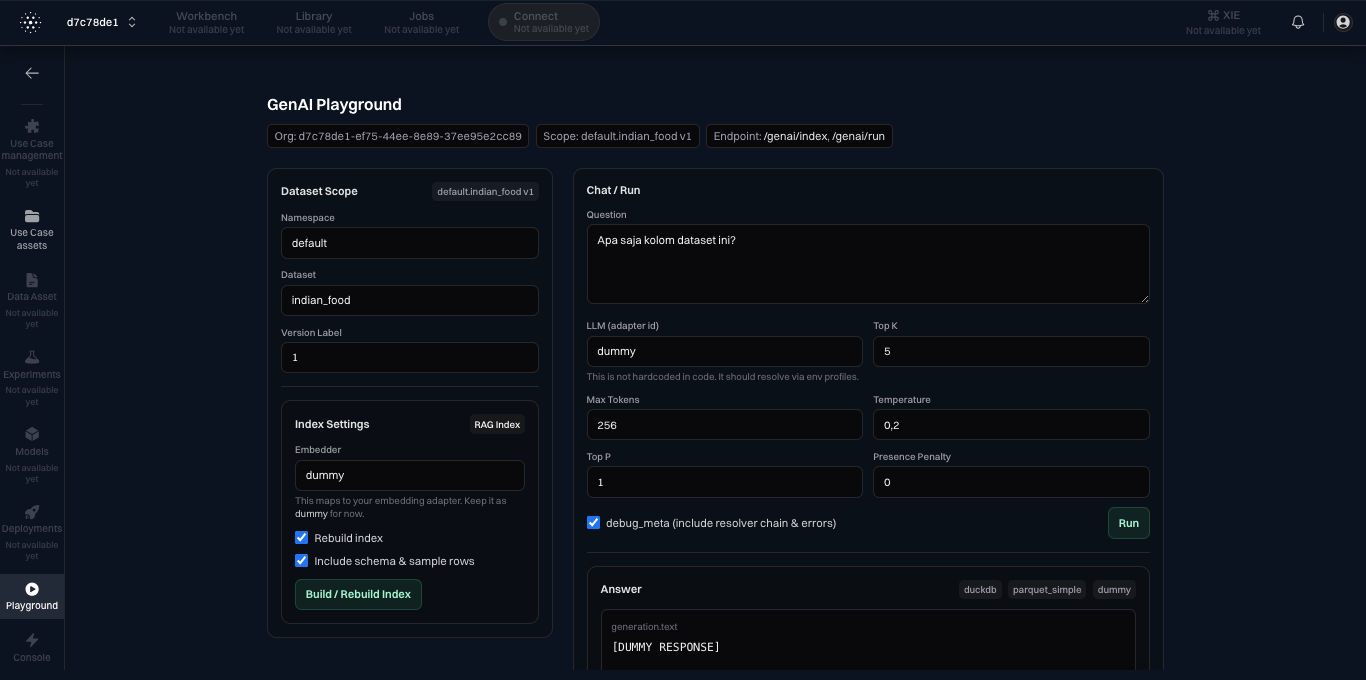Select Playground in the sidebar
1366x680 pixels.
click(32, 596)
